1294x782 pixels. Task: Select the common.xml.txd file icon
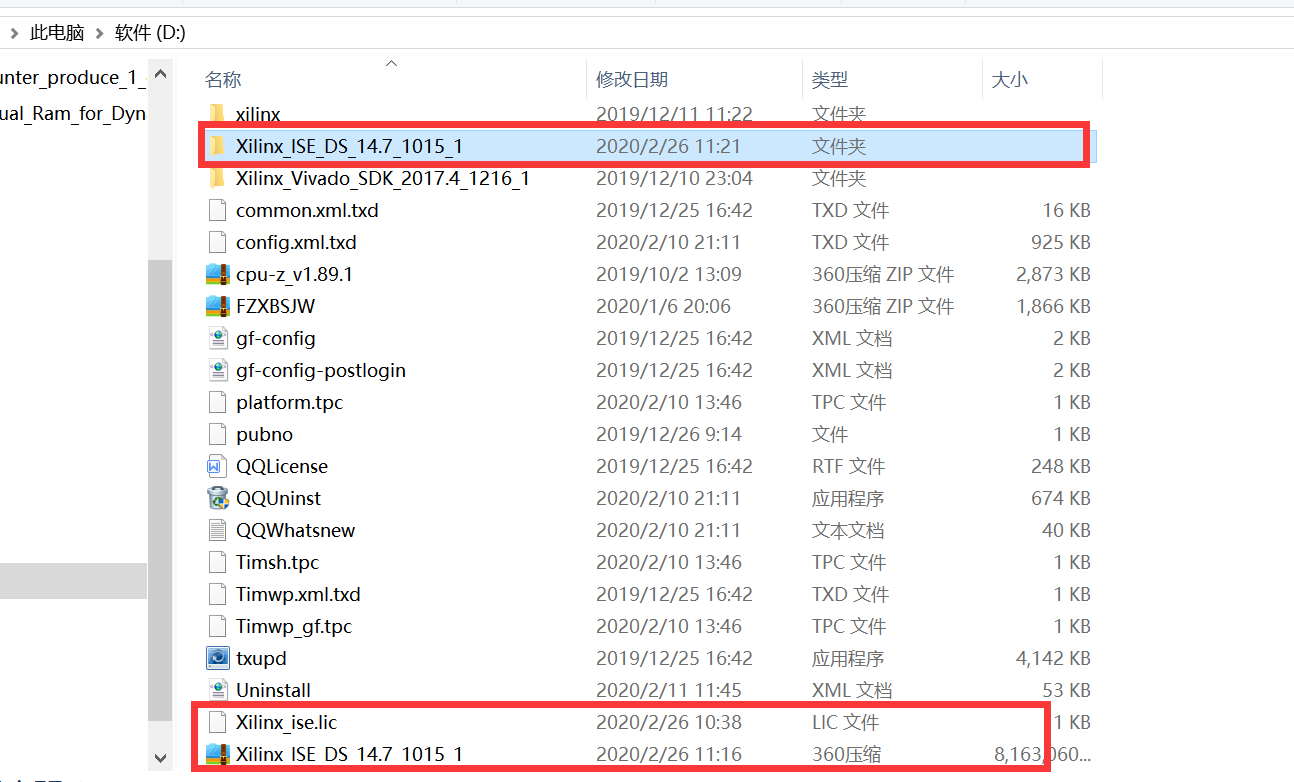click(217, 210)
